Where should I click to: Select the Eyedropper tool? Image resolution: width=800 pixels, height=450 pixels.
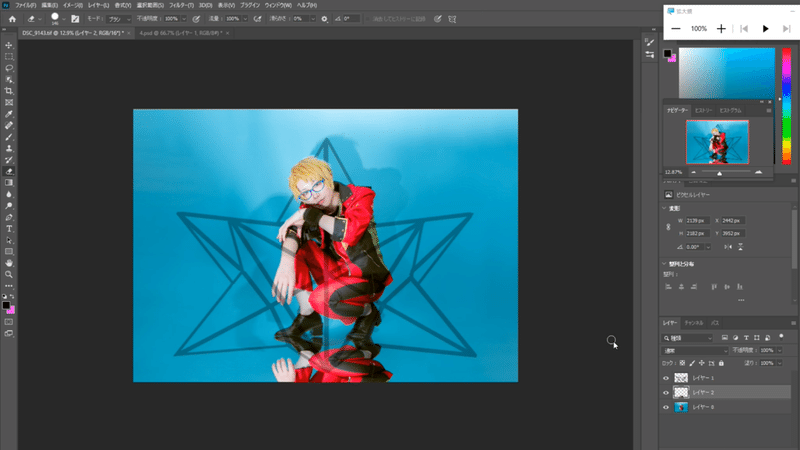(x=9, y=114)
